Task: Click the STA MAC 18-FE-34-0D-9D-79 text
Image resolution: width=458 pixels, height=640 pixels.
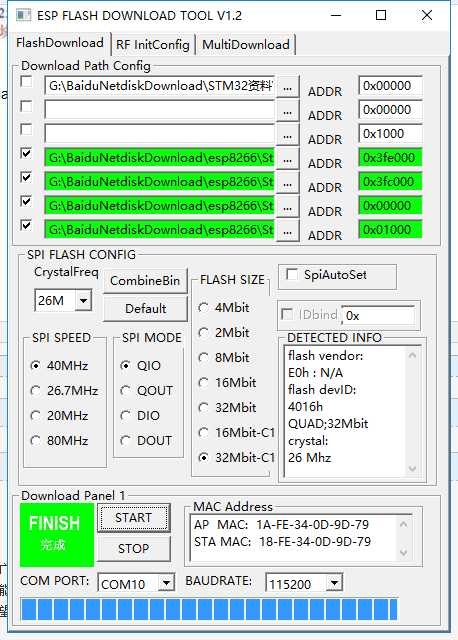Action: tap(282, 542)
